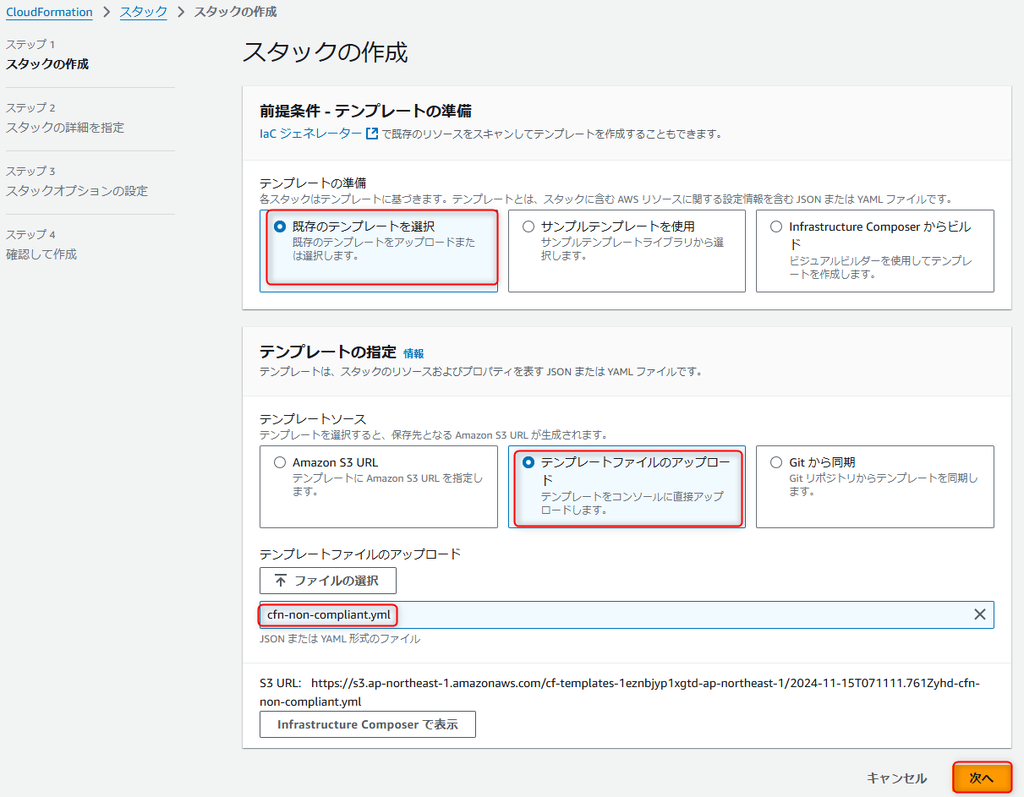Click the Infrastructure Composer で表示 button
Screen dimensions: 1024x797
click(x=368, y=724)
